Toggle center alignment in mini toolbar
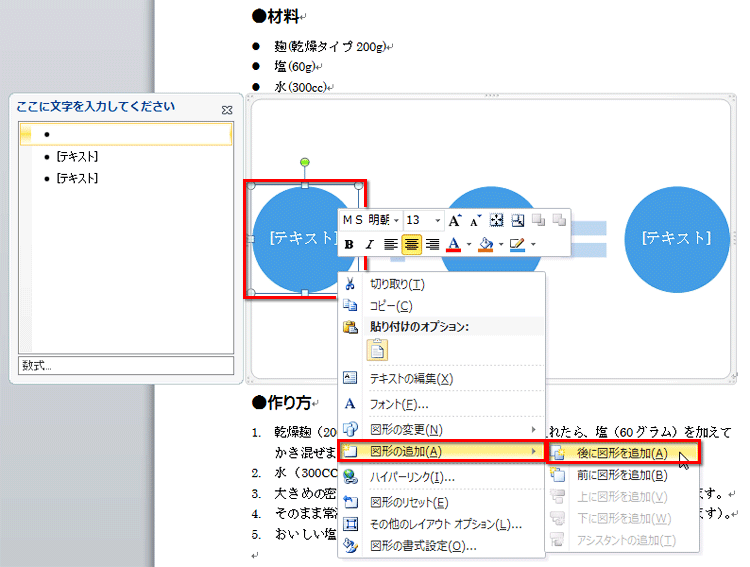The image size is (750, 567). click(411, 245)
